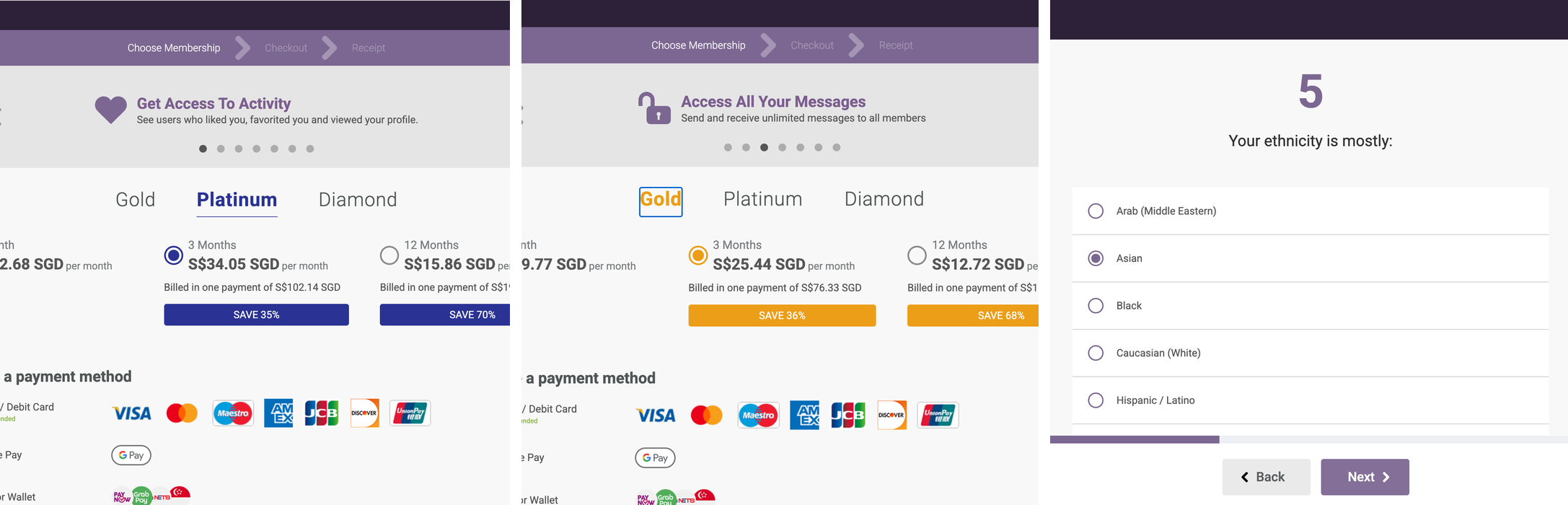This screenshot has height=505, width=1568.
Task: Go Back to previous question
Action: coord(1266,477)
